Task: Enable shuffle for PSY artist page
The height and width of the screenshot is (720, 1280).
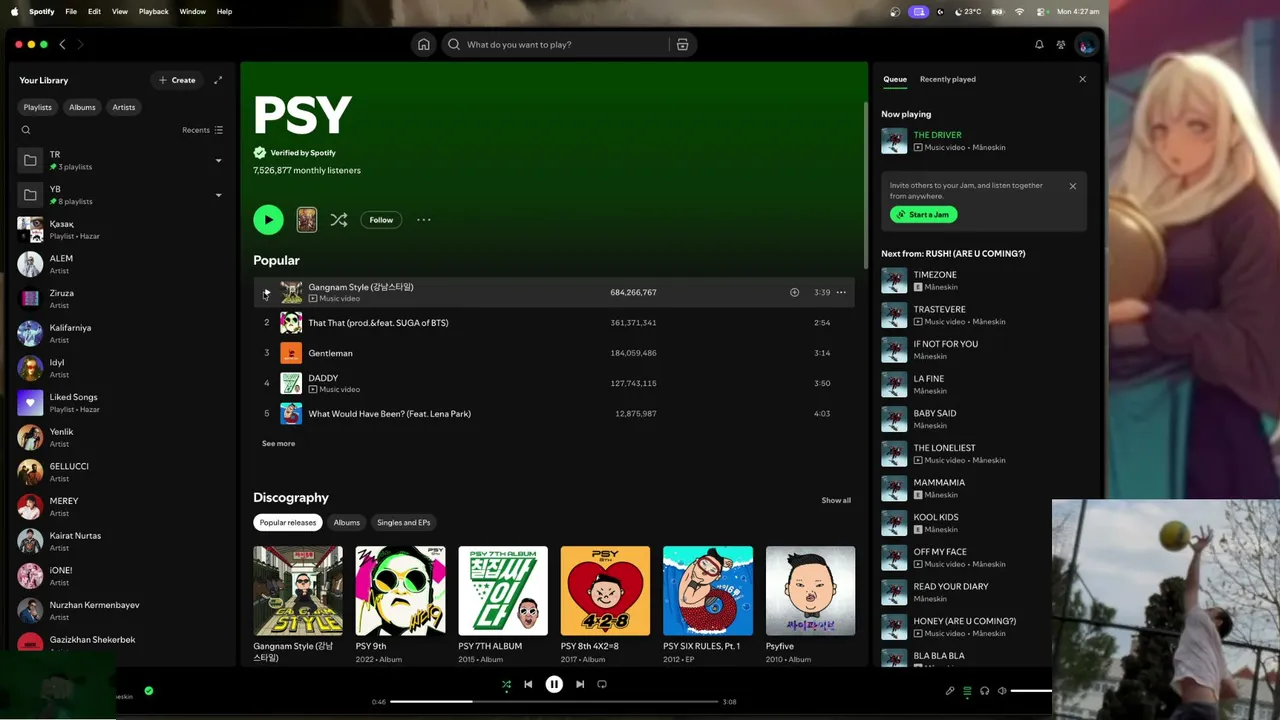Action: (x=339, y=220)
